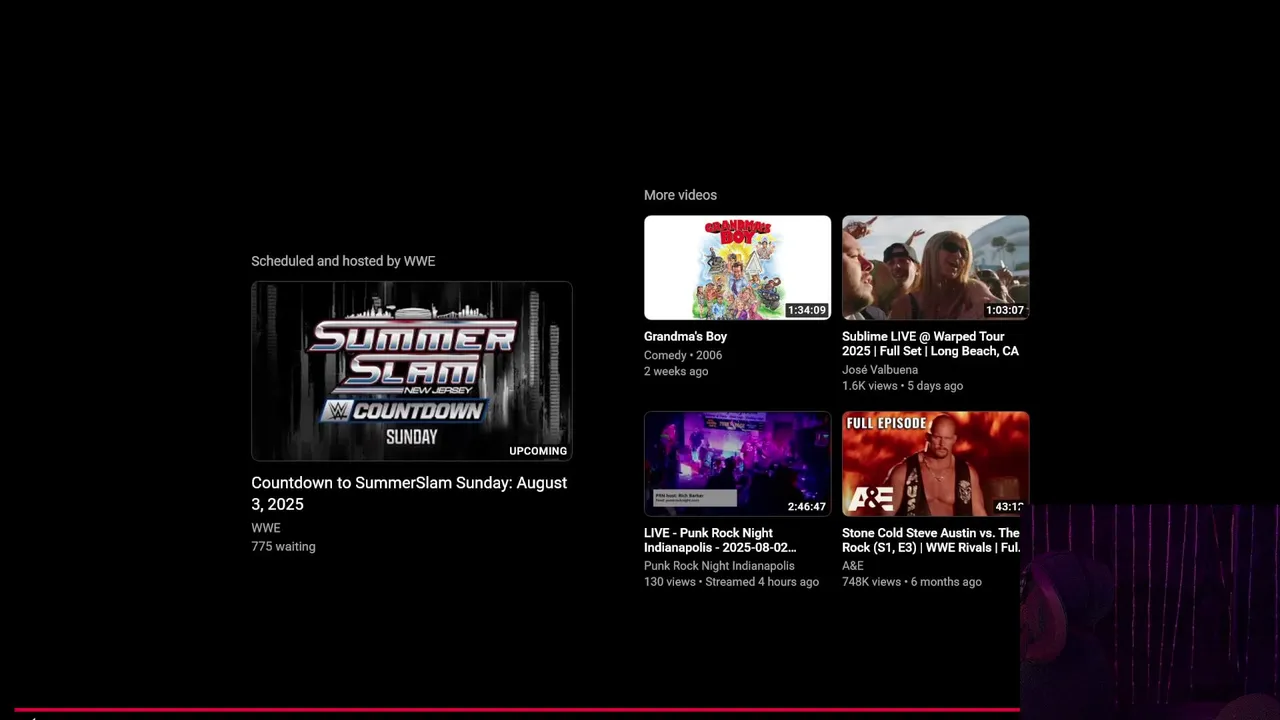
Task: Open the José Valbuena channel link
Action: pyautogui.click(x=880, y=370)
